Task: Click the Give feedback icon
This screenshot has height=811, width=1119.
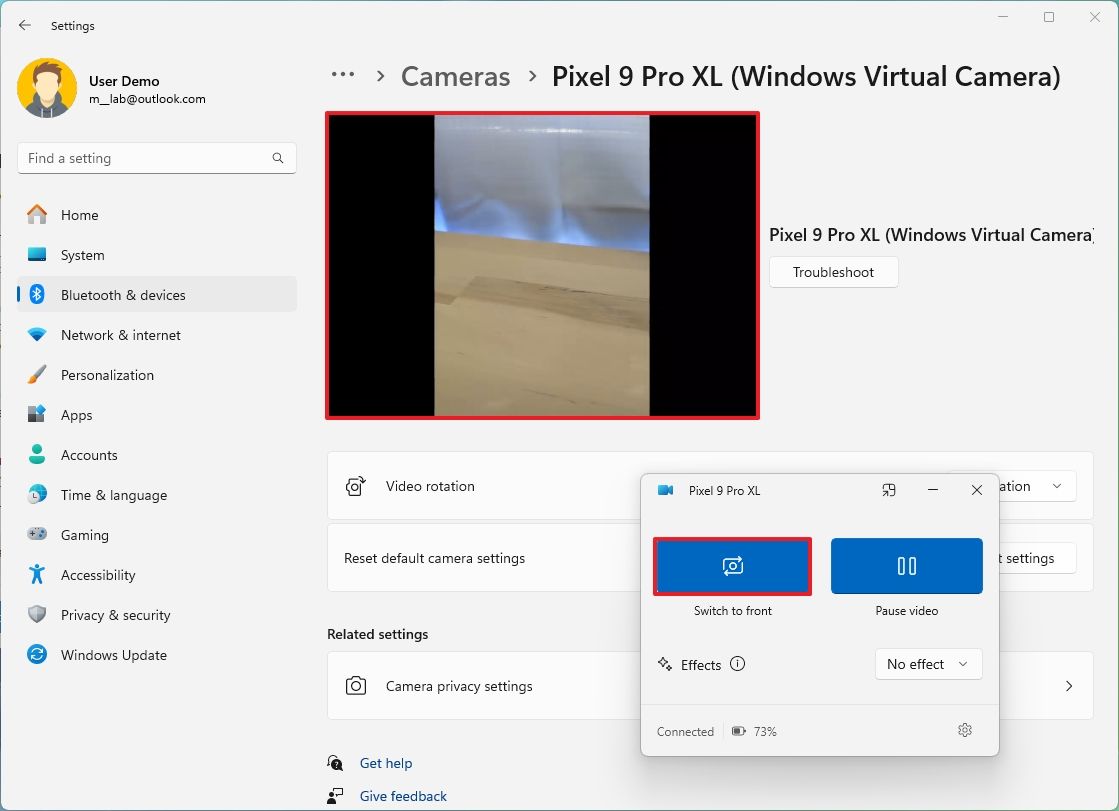Action: click(335, 795)
